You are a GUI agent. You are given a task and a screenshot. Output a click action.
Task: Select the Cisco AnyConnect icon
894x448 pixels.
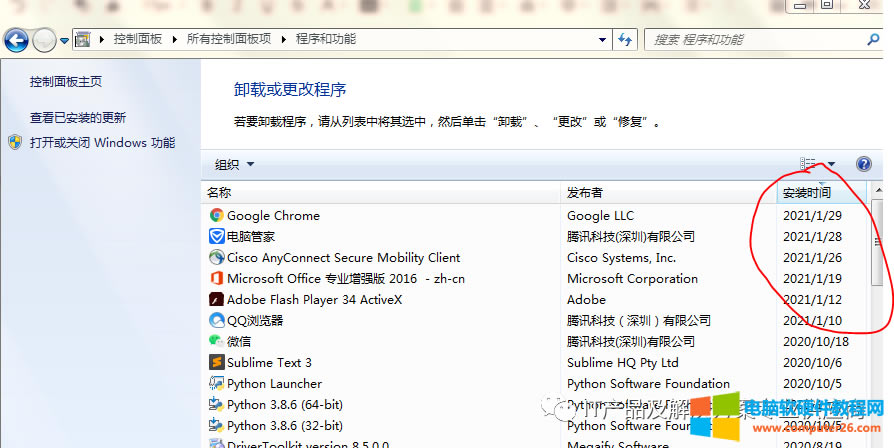coord(216,257)
